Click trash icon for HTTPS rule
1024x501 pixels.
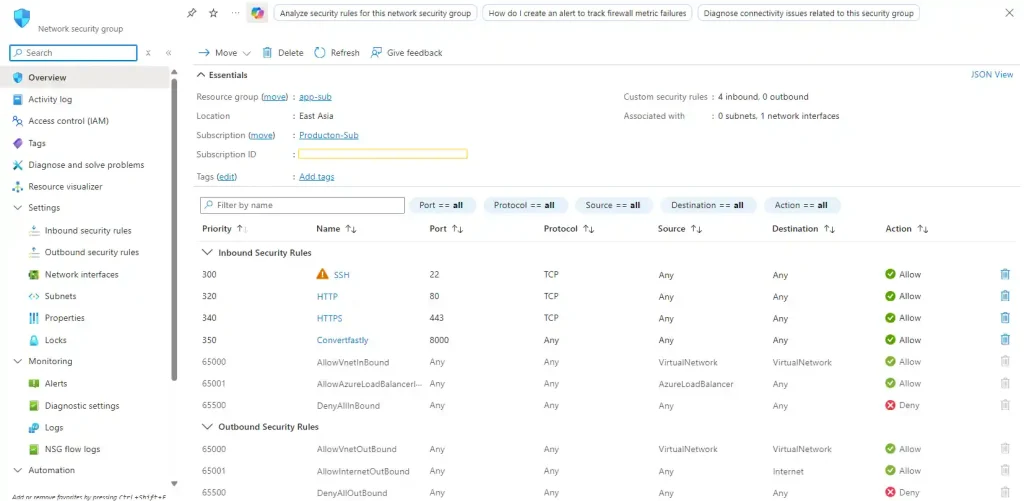pos(1004,318)
